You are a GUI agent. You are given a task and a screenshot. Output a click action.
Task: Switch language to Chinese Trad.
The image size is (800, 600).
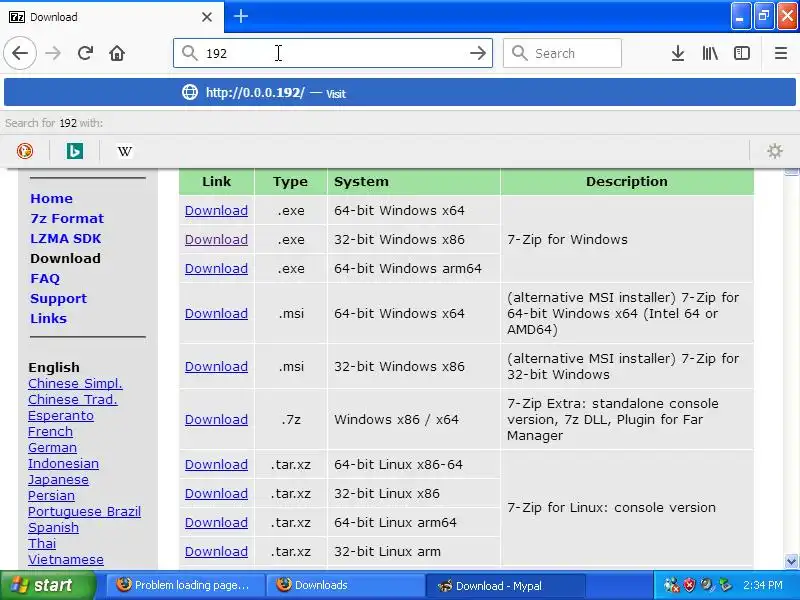[72, 399]
